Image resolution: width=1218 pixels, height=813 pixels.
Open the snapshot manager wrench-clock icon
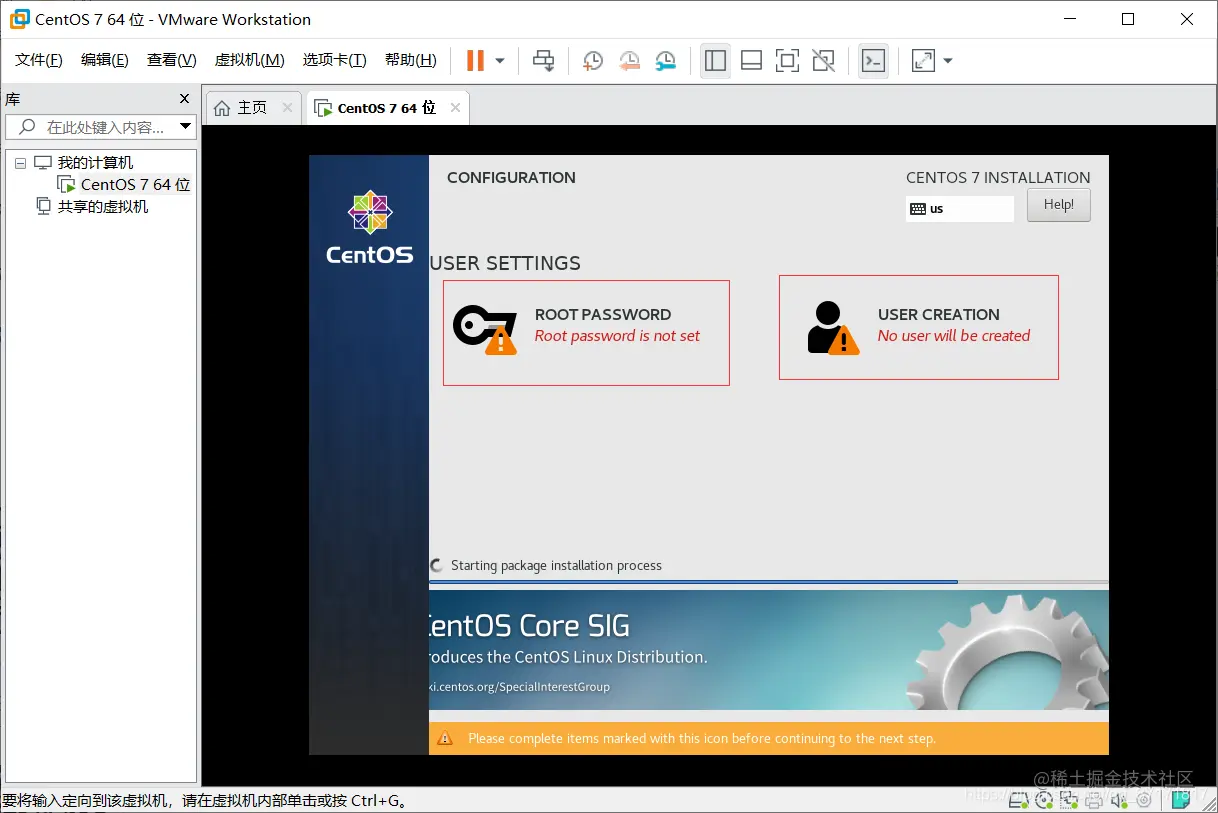[x=665, y=61]
